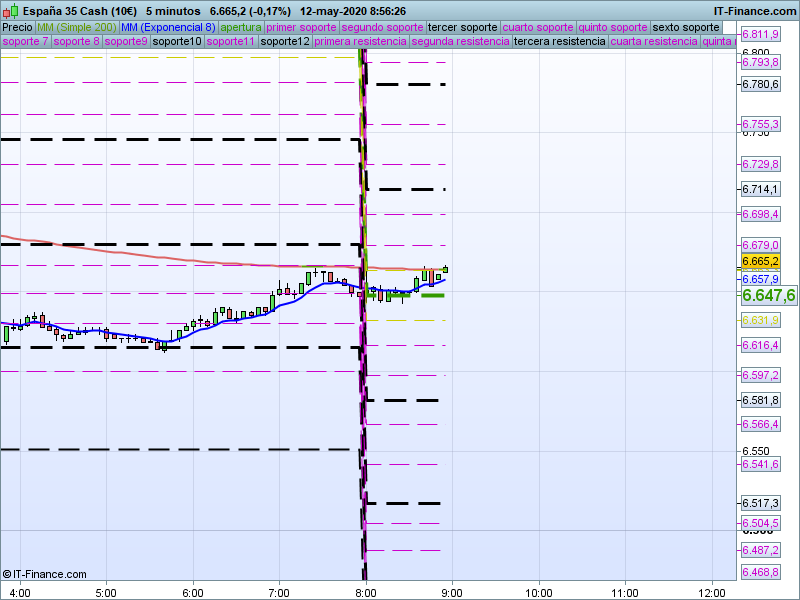Viewport: 800px width, 600px height.
Task: Click the 6.714,1 price level tag
Action: pyautogui.click(x=761, y=189)
